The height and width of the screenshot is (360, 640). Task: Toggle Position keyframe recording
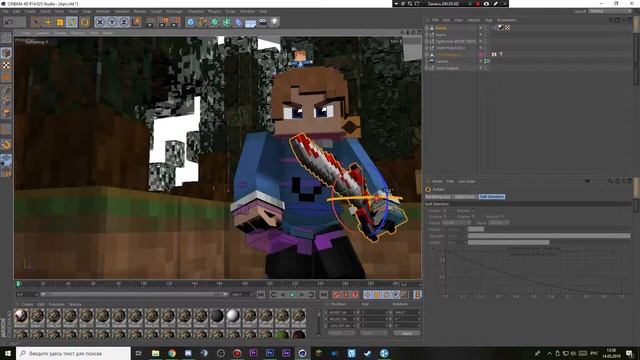click(367, 294)
